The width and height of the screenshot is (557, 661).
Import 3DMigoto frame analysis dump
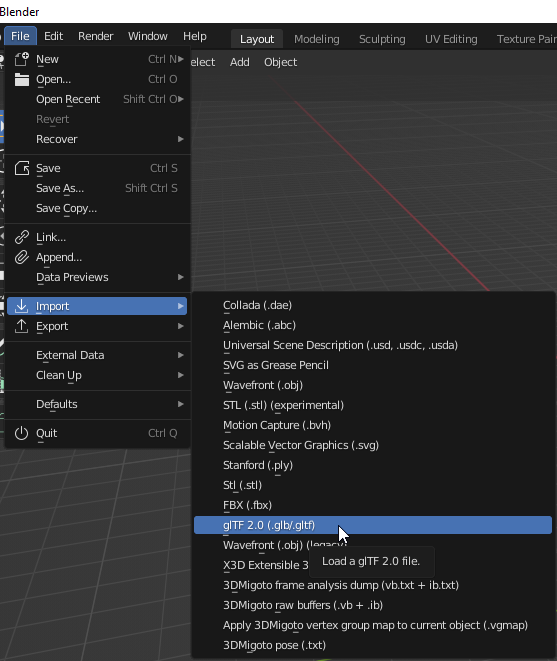373,585
